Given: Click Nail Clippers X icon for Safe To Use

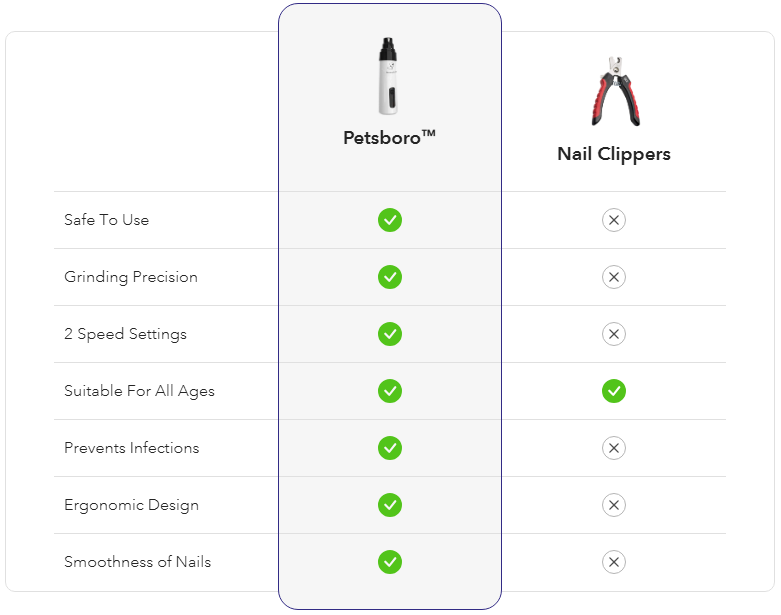Looking at the screenshot, I should [614, 220].
